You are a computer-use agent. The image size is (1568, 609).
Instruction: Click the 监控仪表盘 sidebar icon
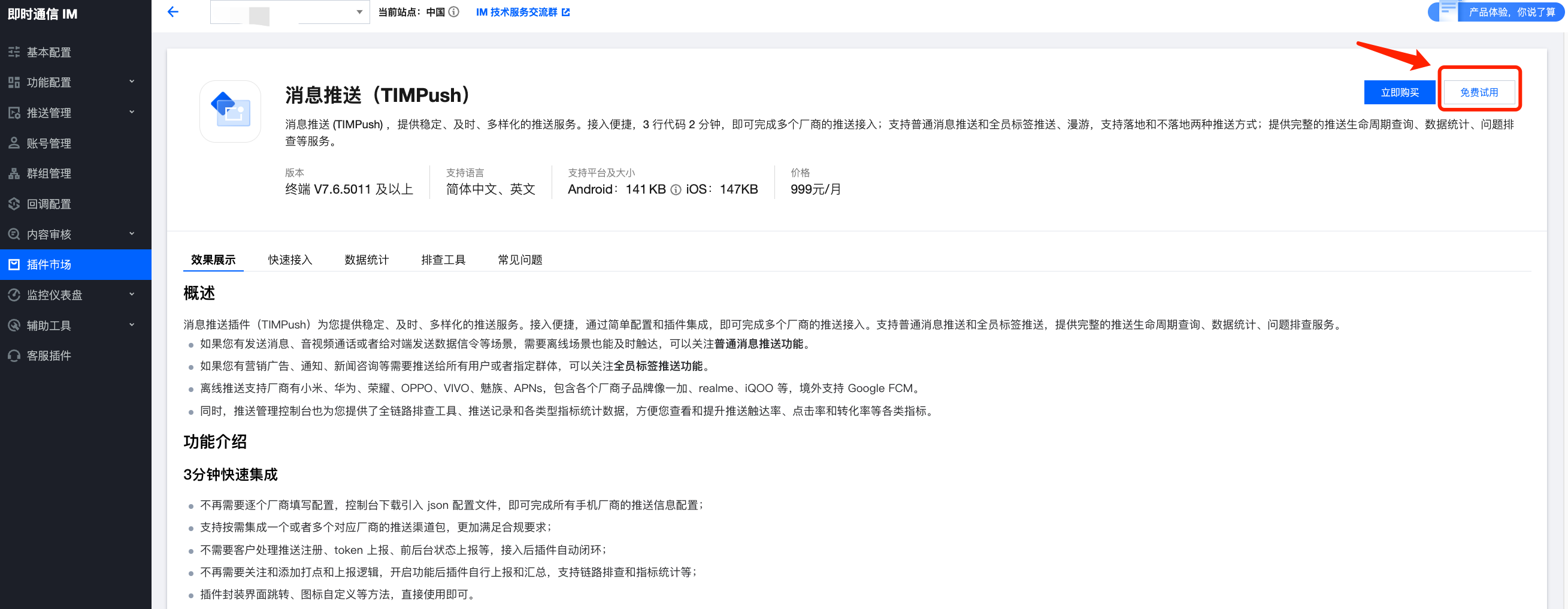14,295
